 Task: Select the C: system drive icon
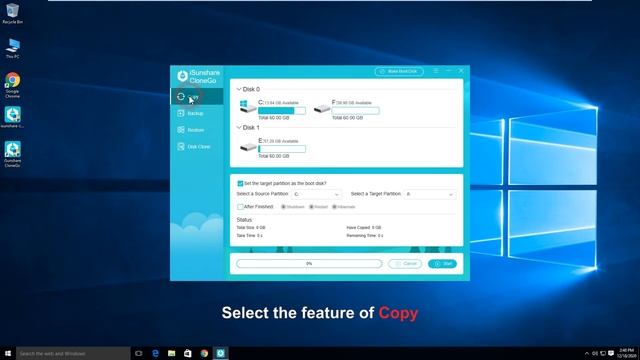click(248, 107)
